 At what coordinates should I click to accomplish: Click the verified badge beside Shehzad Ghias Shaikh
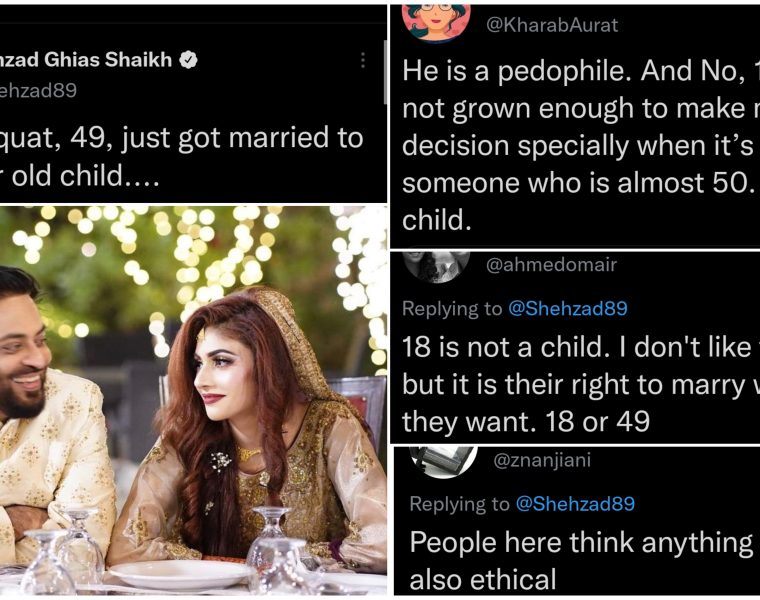[x=187, y=60]
